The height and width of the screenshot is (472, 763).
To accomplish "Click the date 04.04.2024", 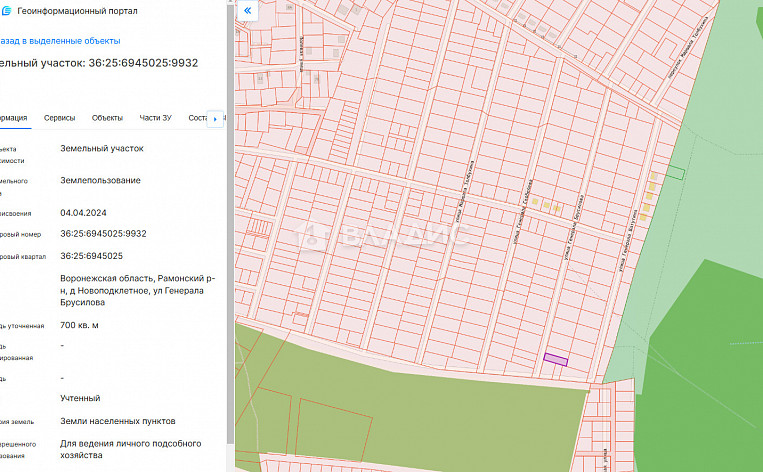I will coord(83,213).
